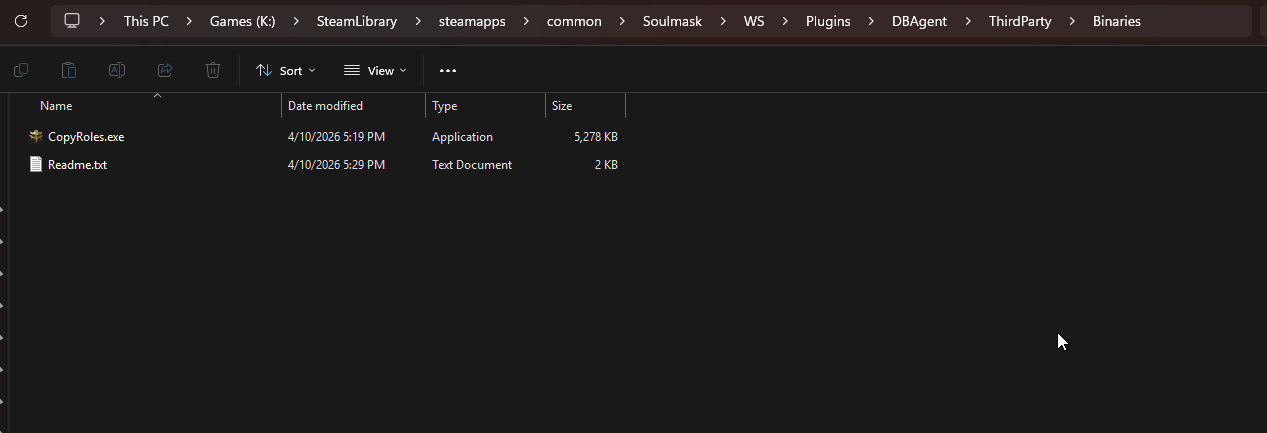
Task: Click the Rename icon in the toolbar
Action: click(117, 70)
